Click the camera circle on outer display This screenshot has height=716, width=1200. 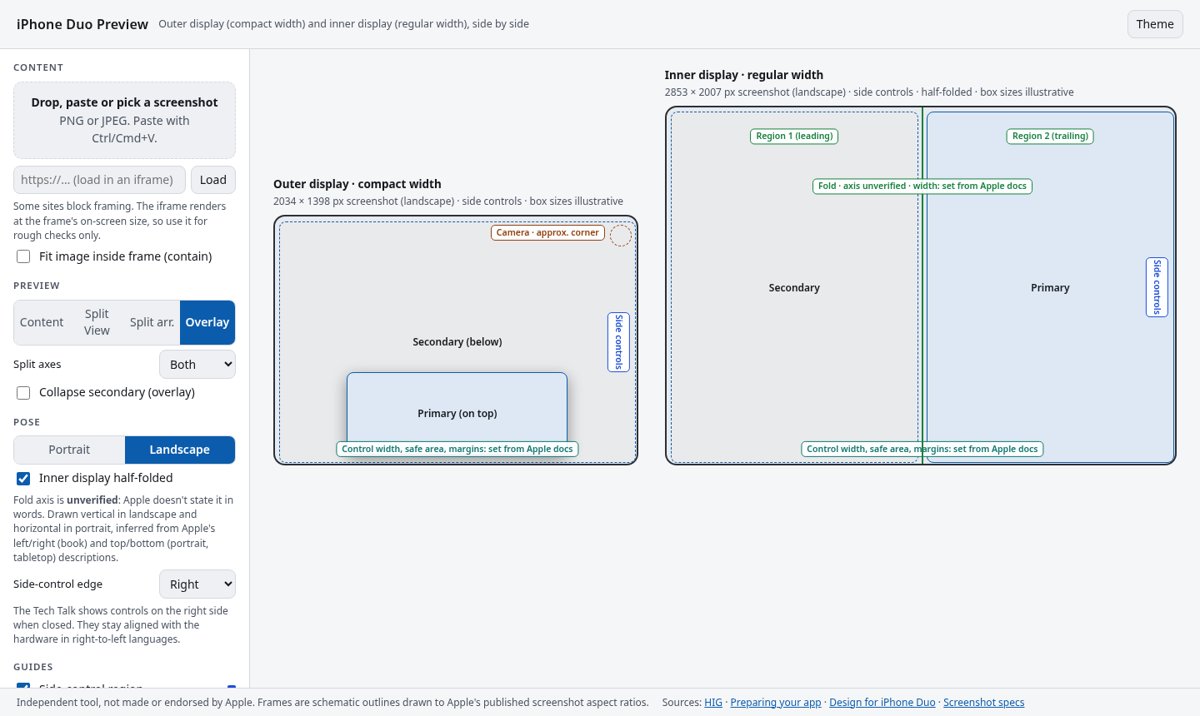pyautogui.click(x=621, y=236)
